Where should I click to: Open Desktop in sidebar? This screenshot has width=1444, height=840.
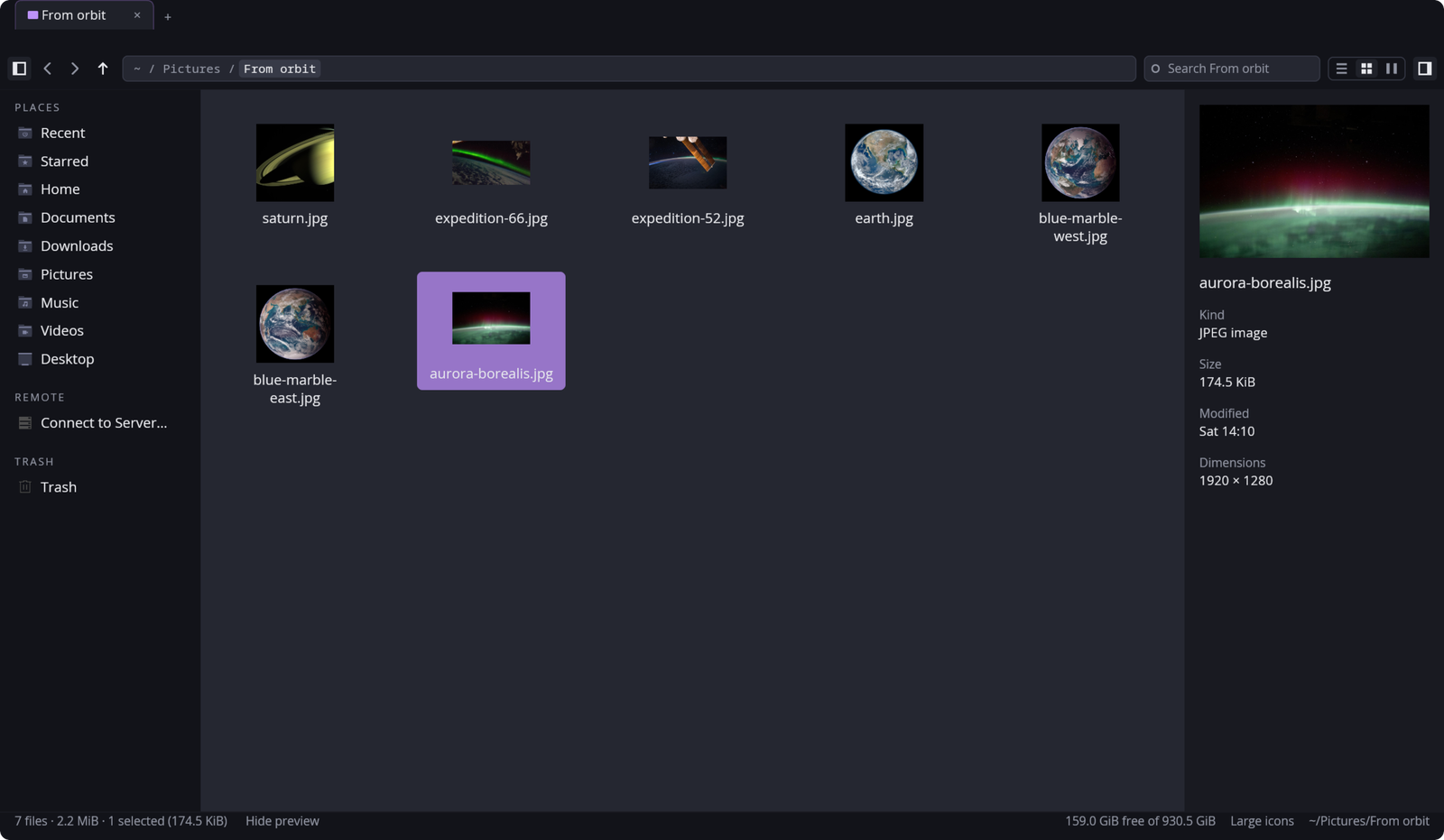coord(99,359)
